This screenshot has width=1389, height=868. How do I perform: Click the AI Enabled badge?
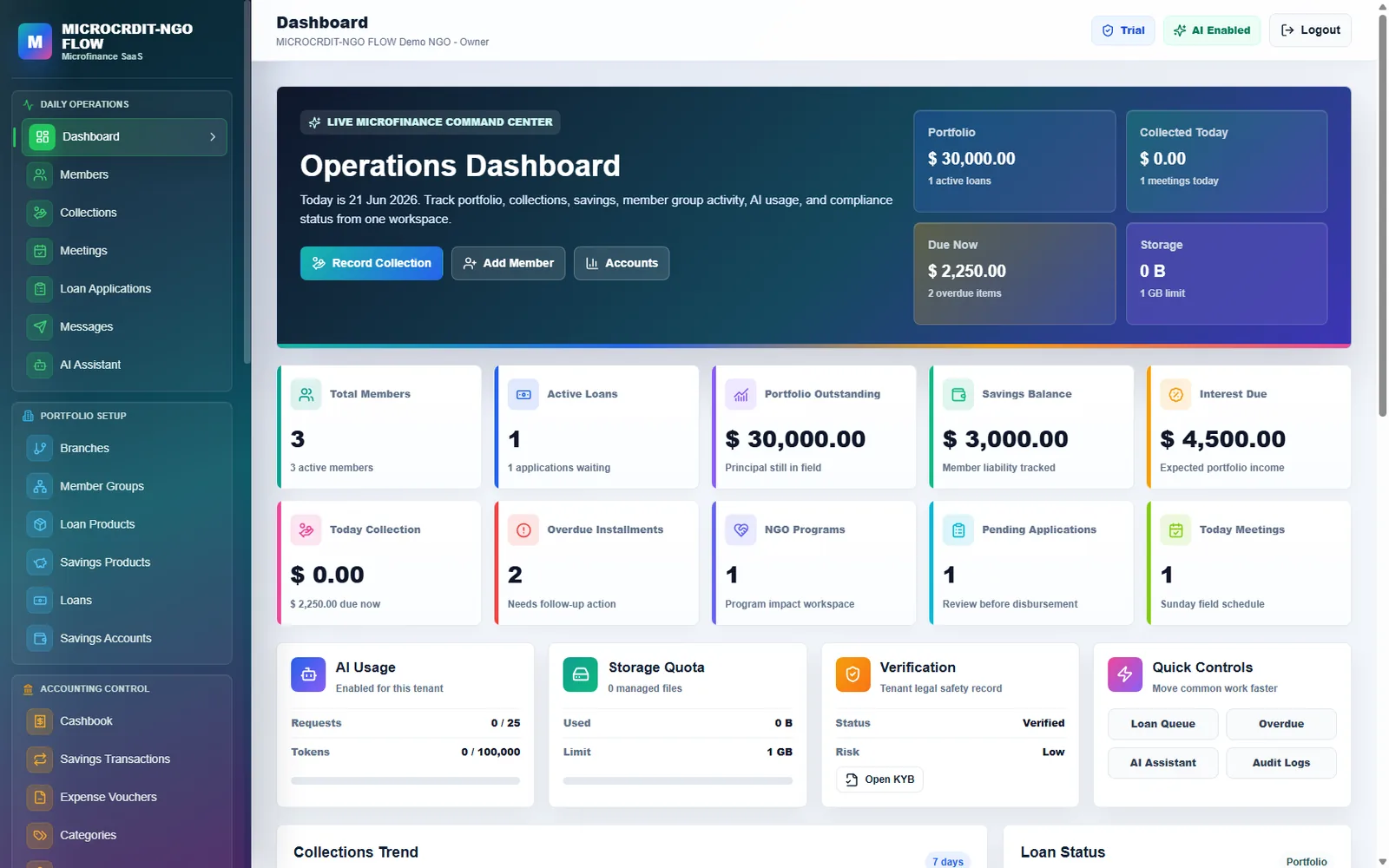point(1211,30)
